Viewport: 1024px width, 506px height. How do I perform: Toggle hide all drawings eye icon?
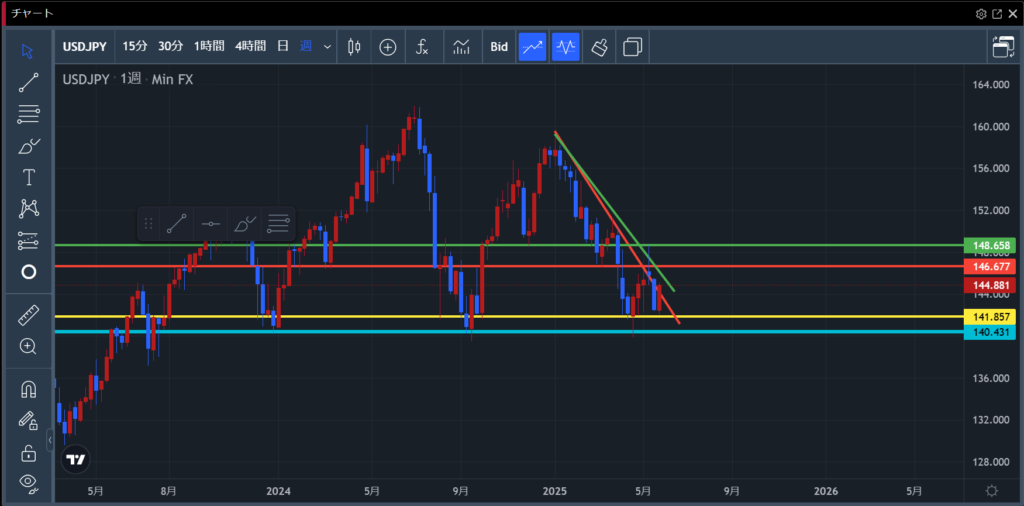point(28,482)
